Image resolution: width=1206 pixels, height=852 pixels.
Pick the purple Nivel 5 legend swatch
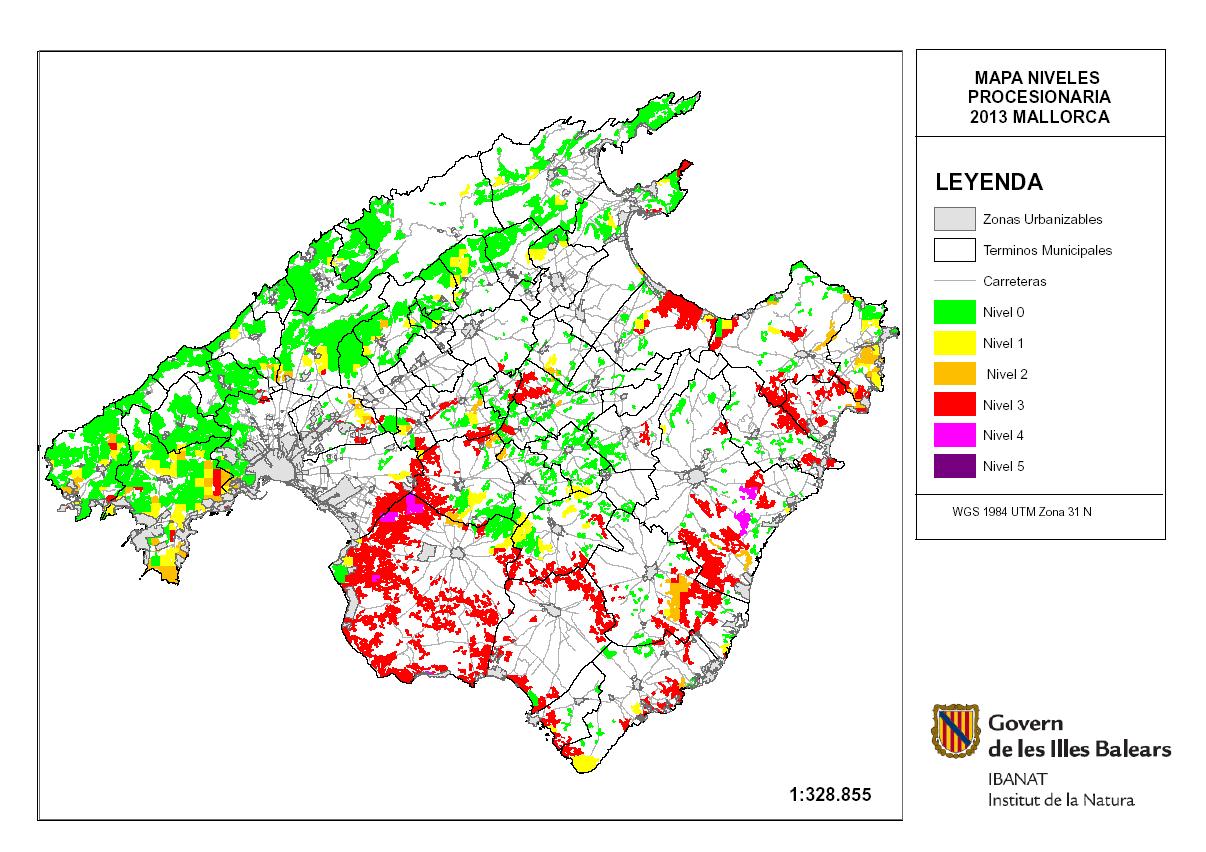click(953, 466)
